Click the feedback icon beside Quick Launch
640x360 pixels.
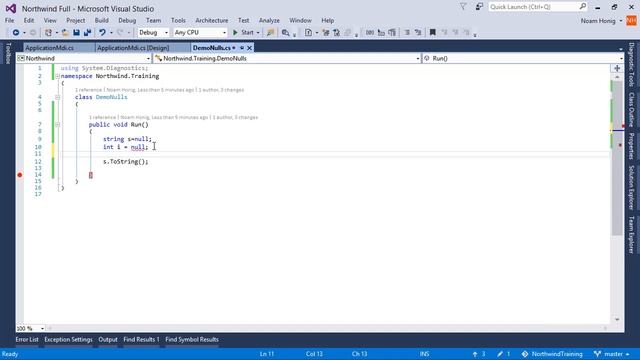pos(479,7)
